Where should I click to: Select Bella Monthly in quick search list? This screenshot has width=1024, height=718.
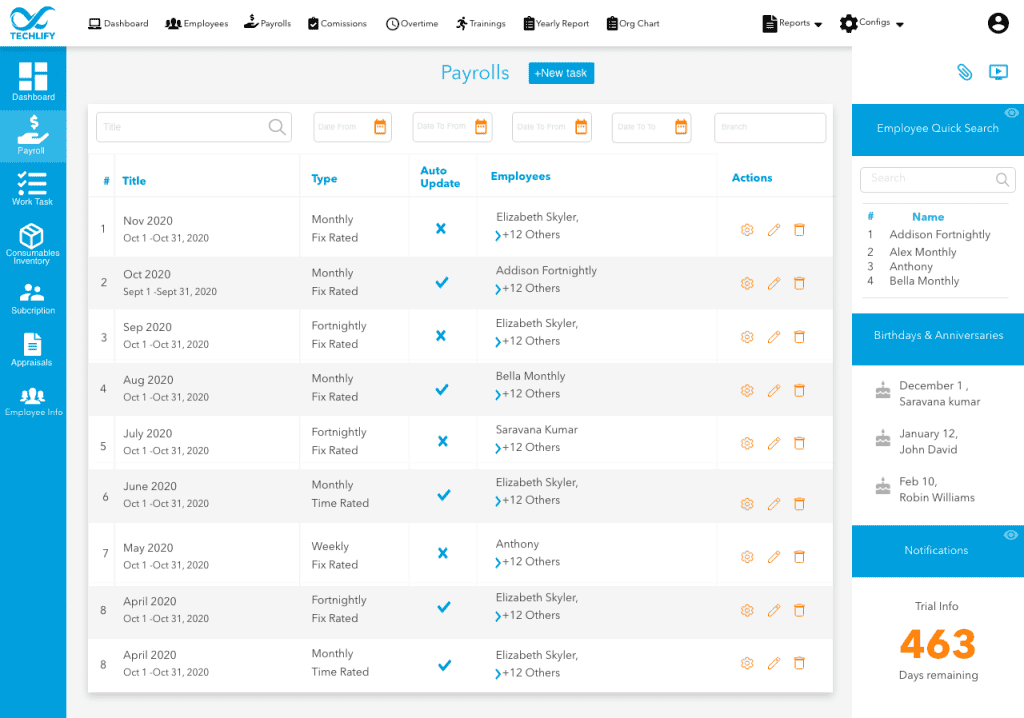[x=923, y=281]
